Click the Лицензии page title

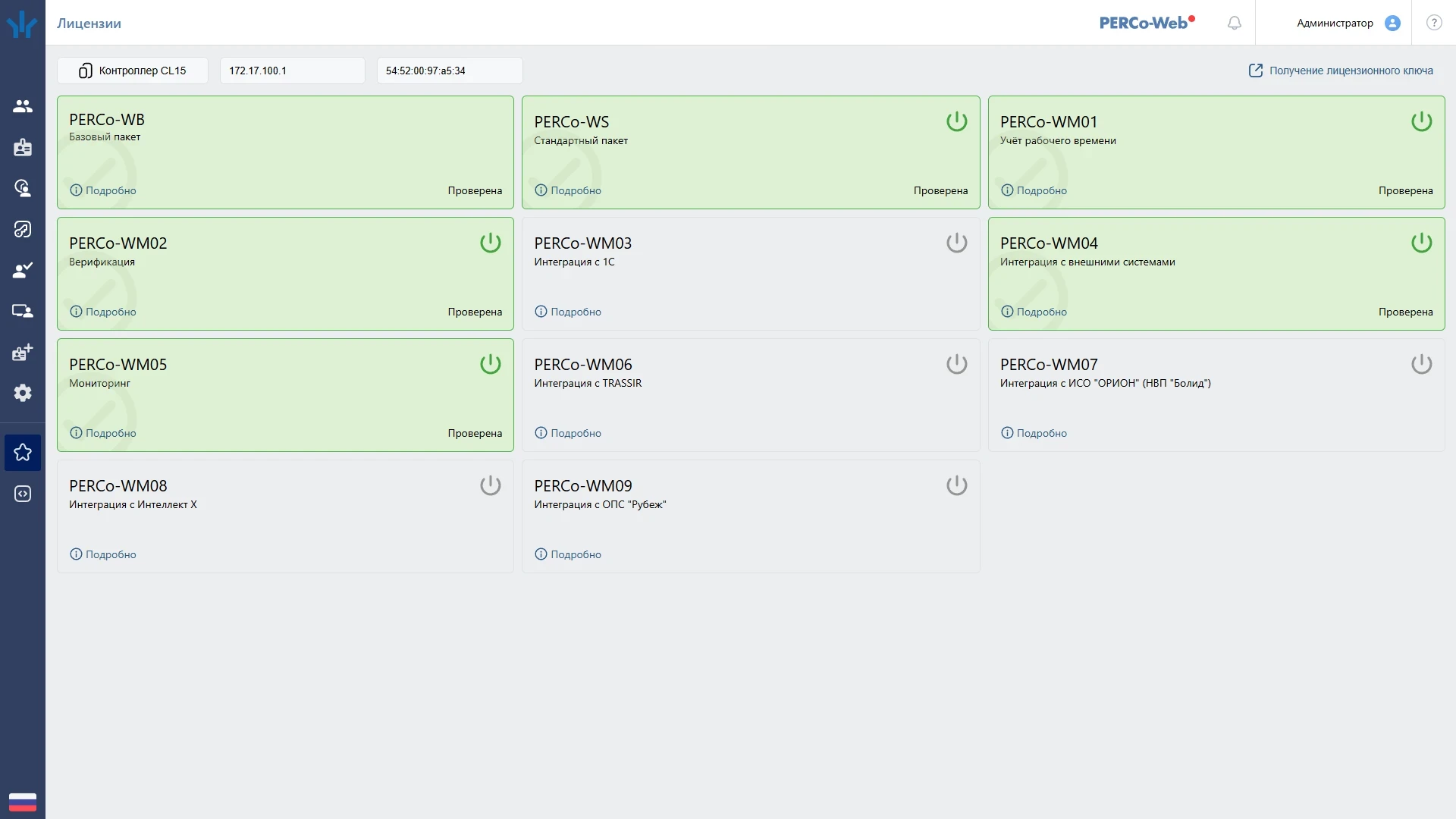click(89, 24)
